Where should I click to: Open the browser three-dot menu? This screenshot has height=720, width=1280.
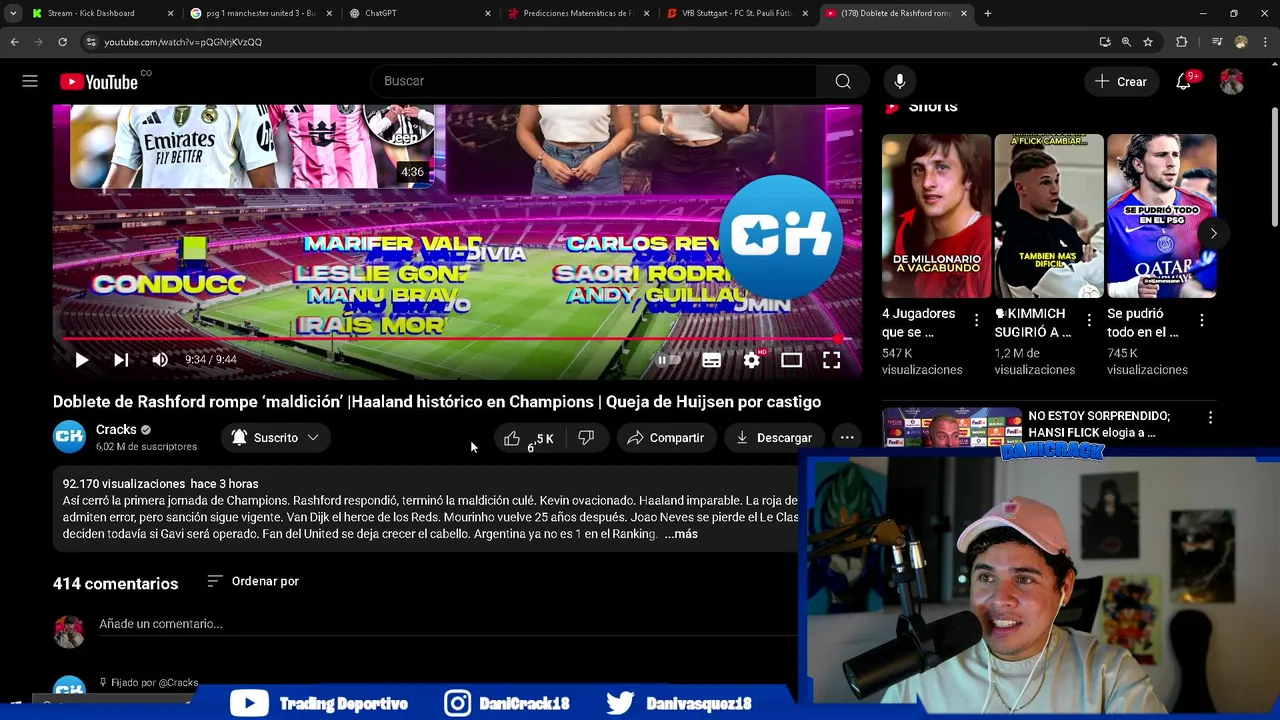[1265, 42]
